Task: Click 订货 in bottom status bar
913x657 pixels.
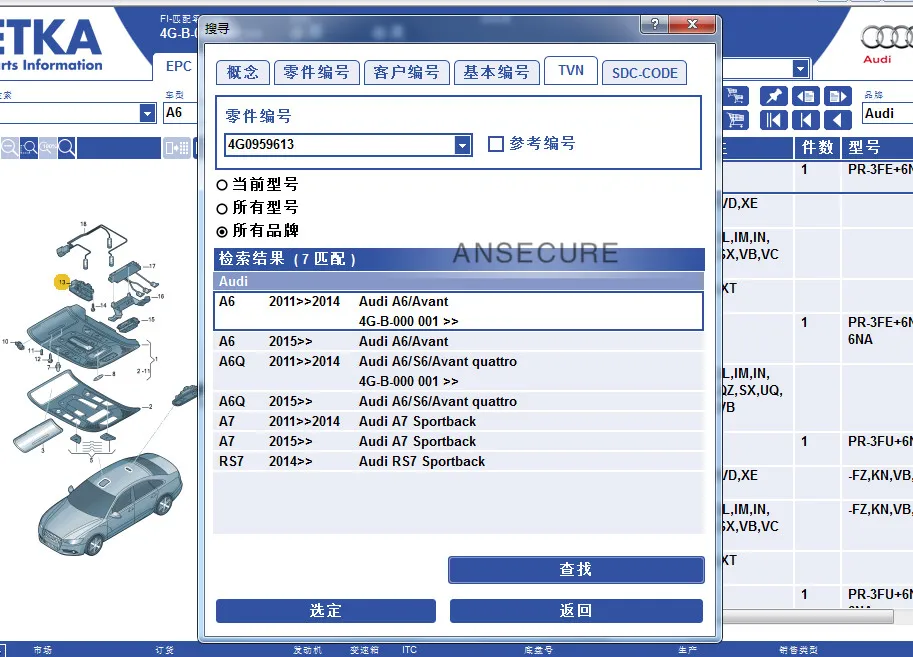Action: [165, 649]
